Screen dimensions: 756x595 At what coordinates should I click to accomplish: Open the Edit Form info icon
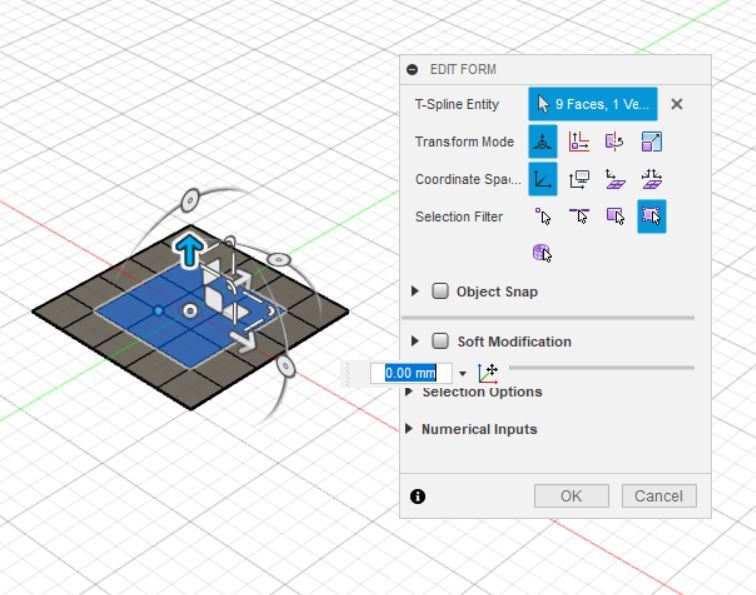point(418,496)
